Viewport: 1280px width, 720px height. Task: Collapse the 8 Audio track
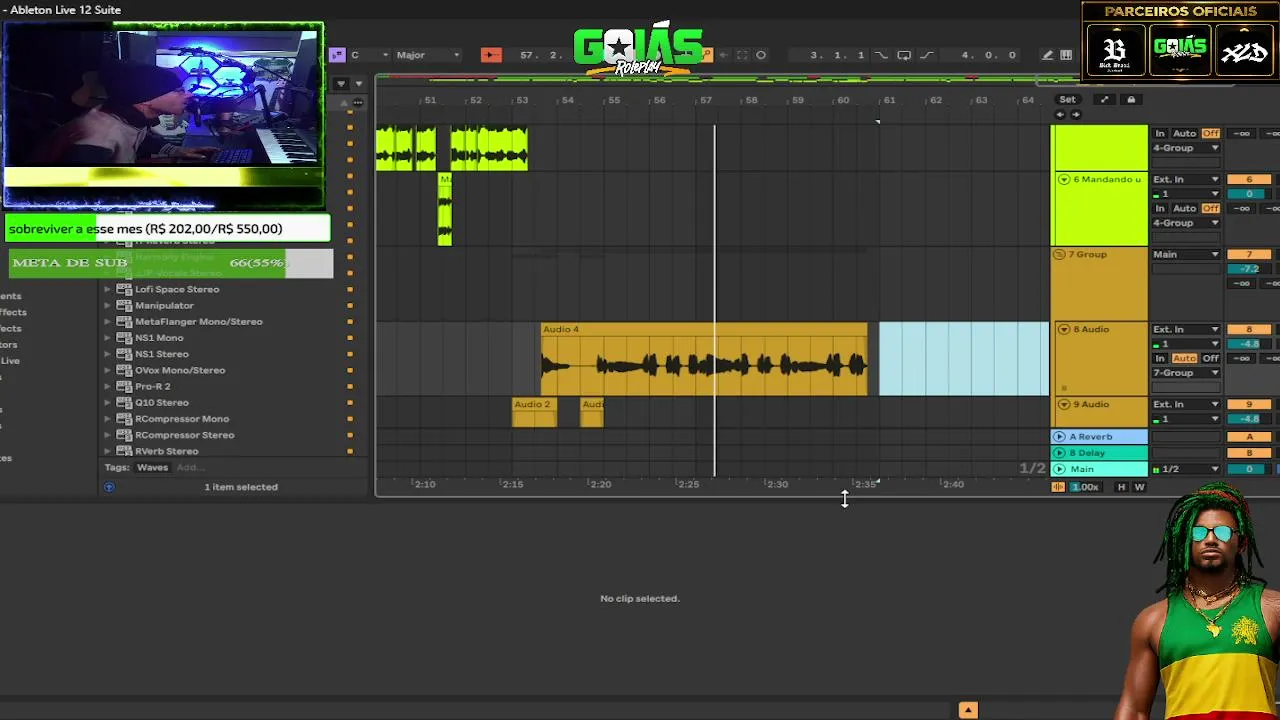(x=1063, y=330)
